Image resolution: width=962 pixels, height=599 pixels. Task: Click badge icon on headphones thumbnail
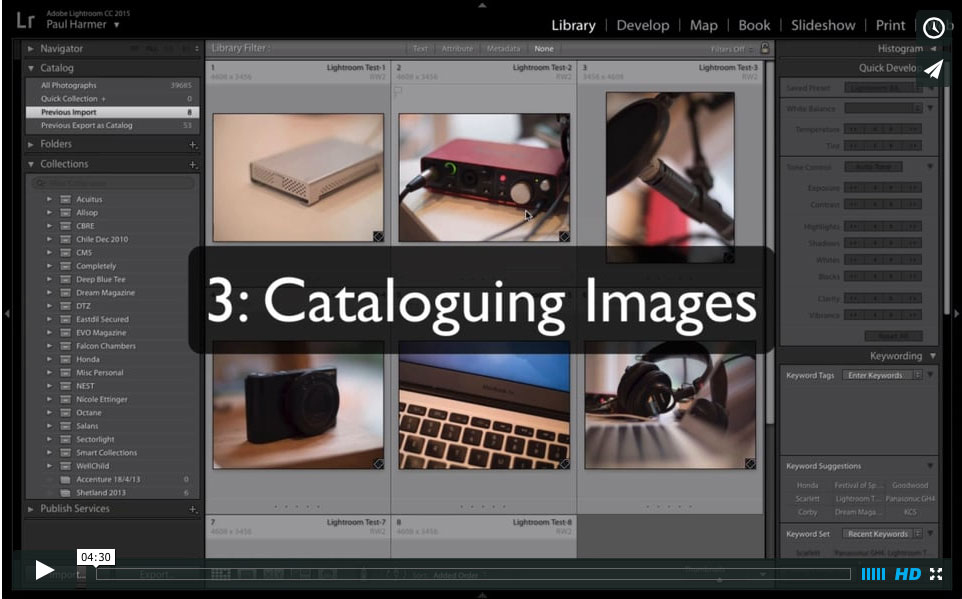click(x=750, y=463)
